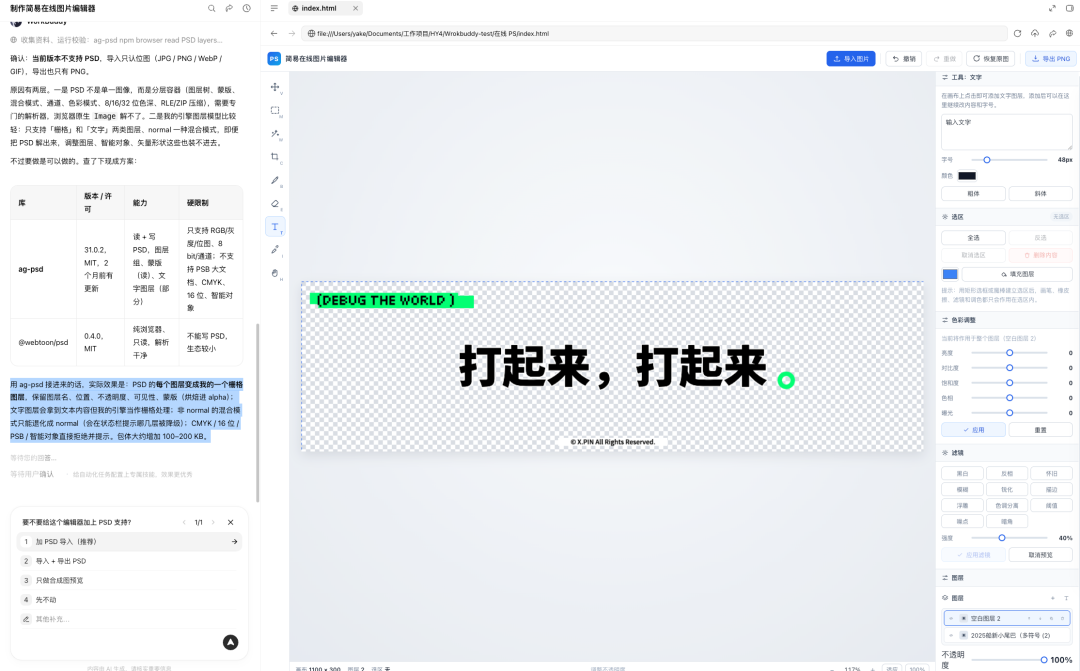The image size is (1080, 671).
Task: Click 取消预览 cancel preview button
Action: pos(1041,555)
